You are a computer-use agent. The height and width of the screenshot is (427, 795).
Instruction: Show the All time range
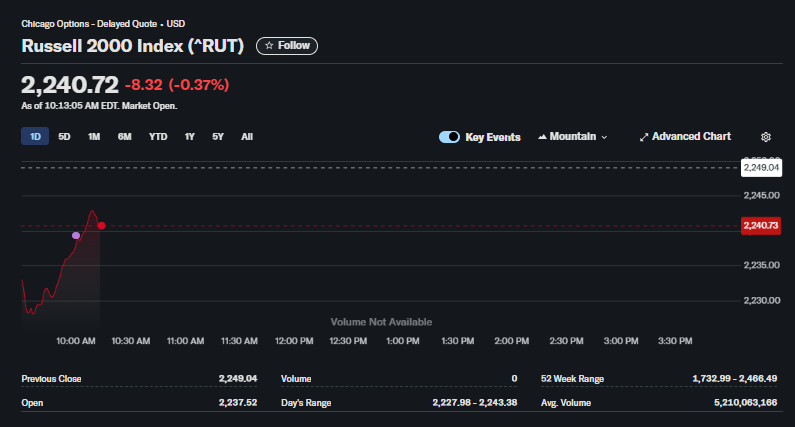247,136
